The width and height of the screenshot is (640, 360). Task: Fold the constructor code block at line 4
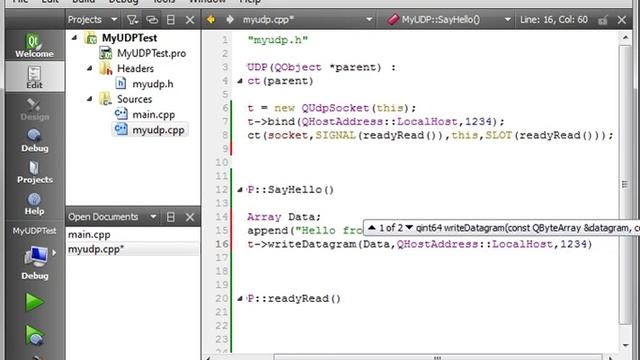(x=240, y=81)
